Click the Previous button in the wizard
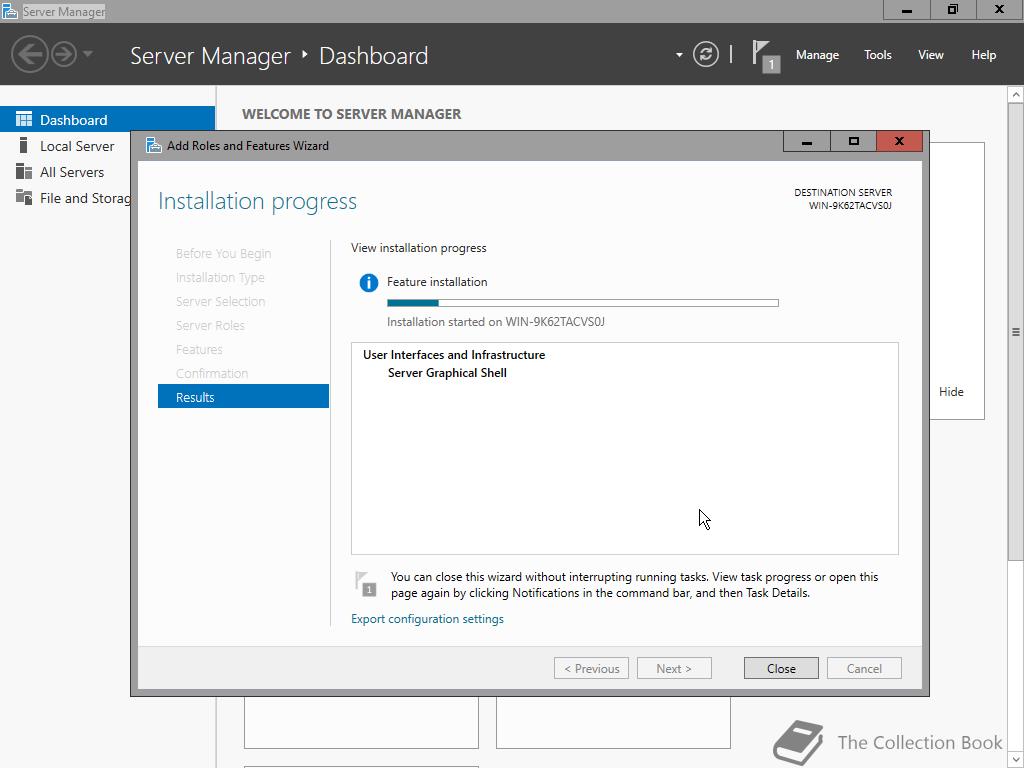 coord(592,668)
